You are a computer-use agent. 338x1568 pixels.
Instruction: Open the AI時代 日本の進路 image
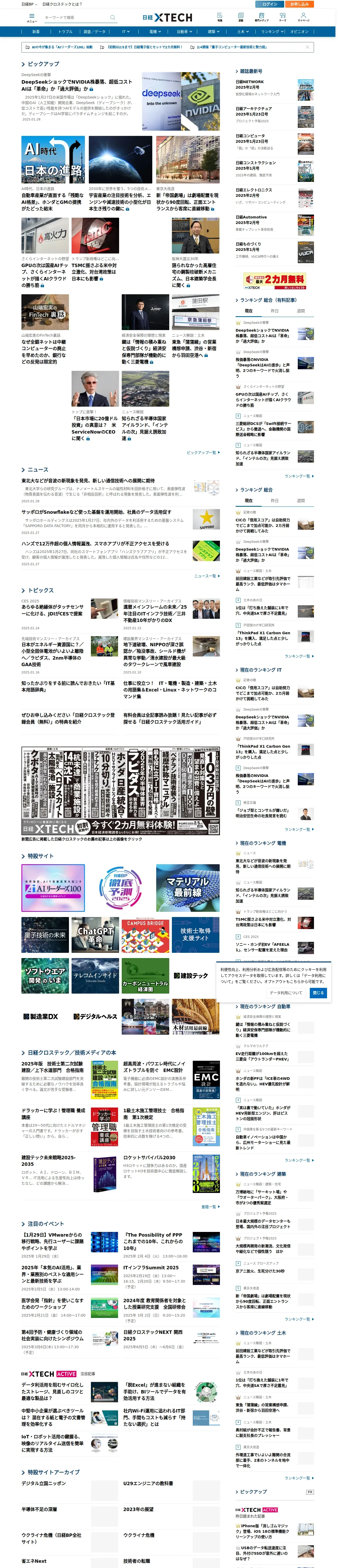pos(53,159)
